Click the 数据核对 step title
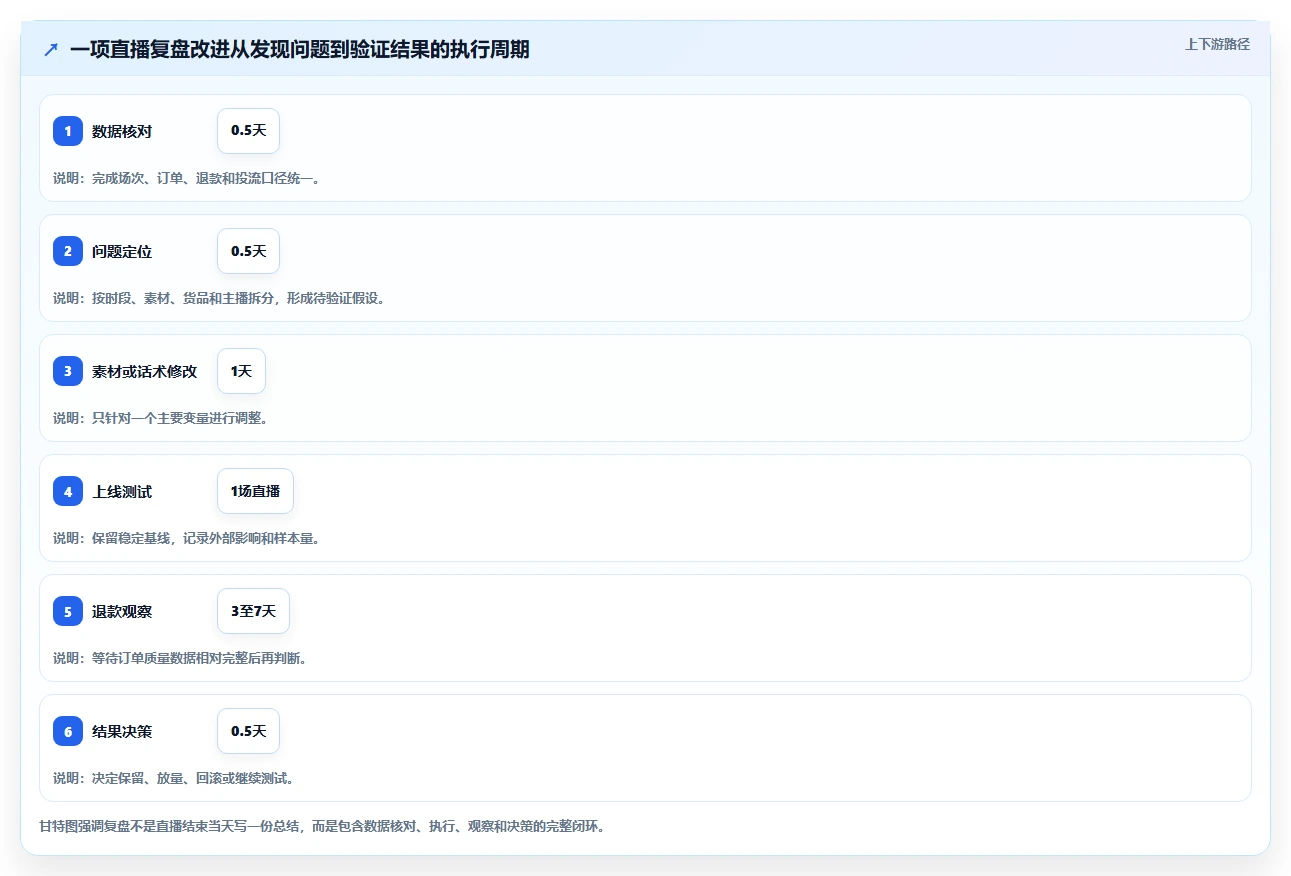The height and width of the screenshot is (876, 1291). [122, 131]
